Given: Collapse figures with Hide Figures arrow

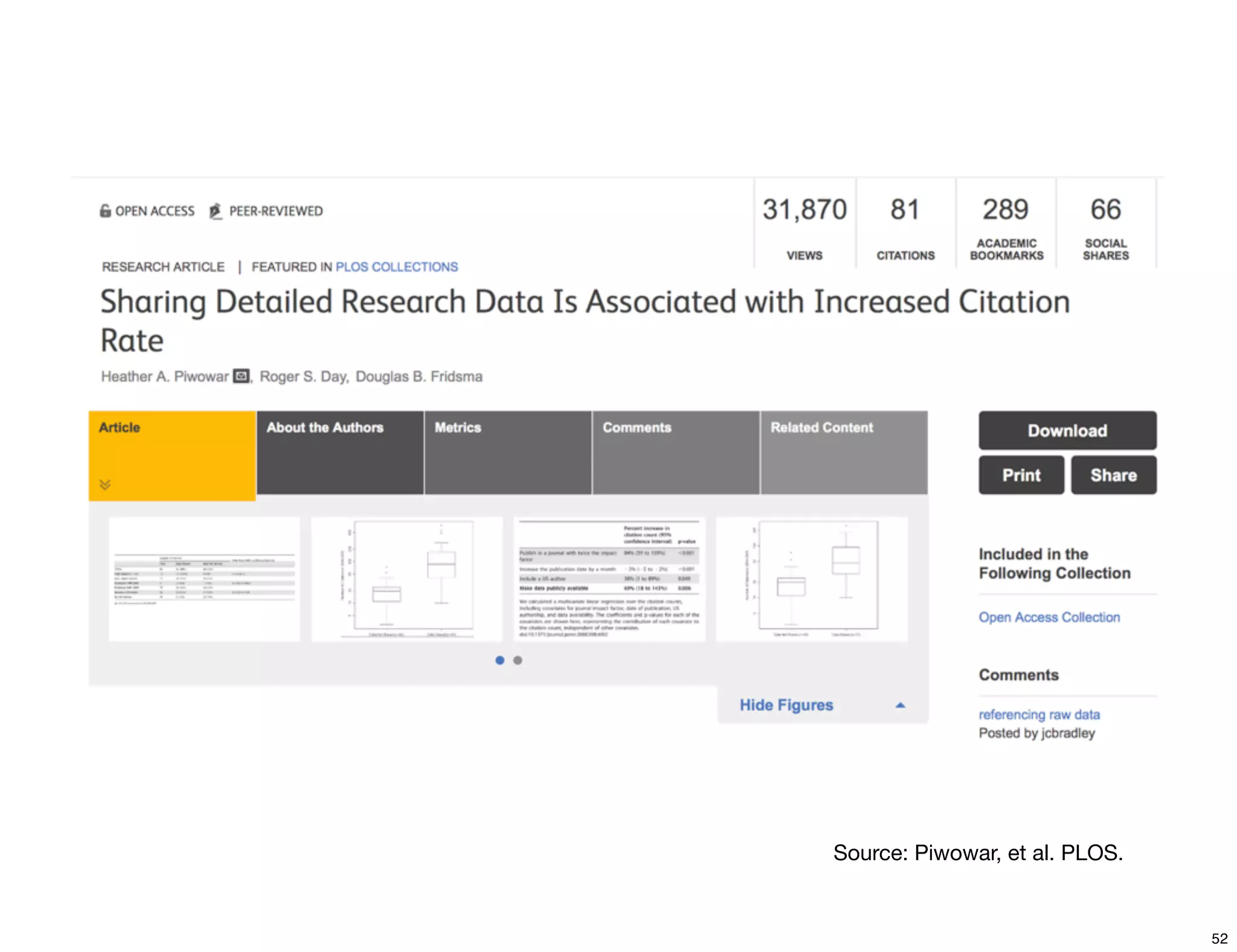Looking at the screenshot, I should coord(900,706).
